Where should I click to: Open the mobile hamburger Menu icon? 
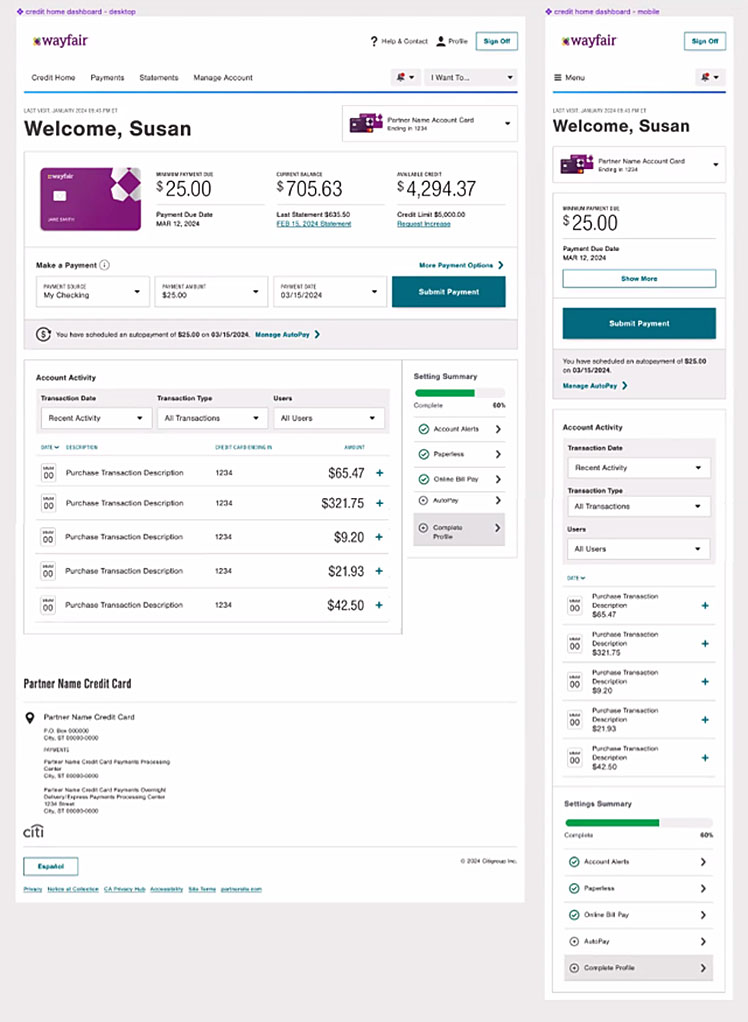(x=558, y=77)
